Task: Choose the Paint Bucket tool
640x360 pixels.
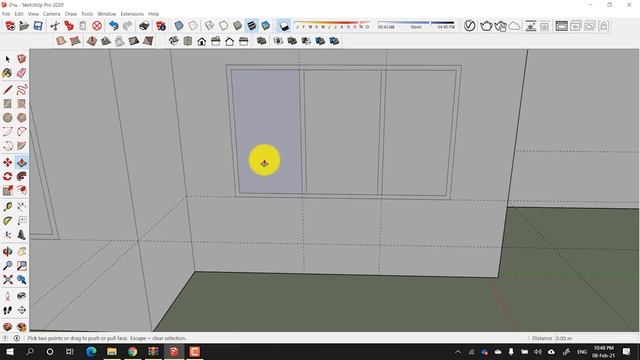Action: click(7, 73)
